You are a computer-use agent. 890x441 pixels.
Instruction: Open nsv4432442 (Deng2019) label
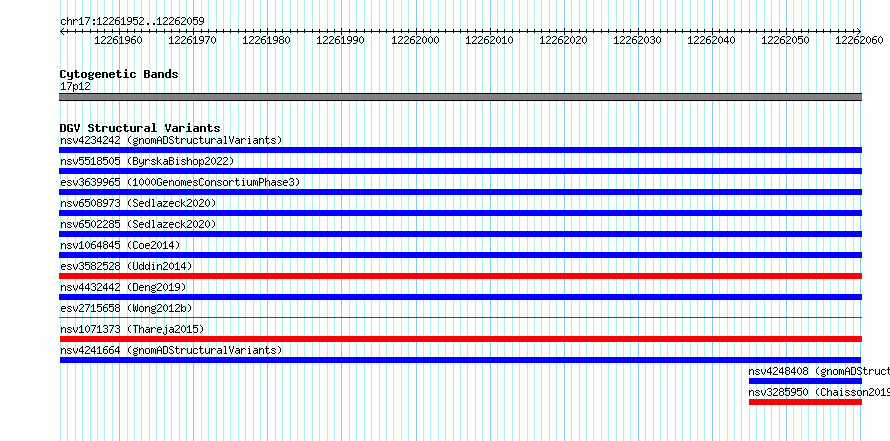123,287
